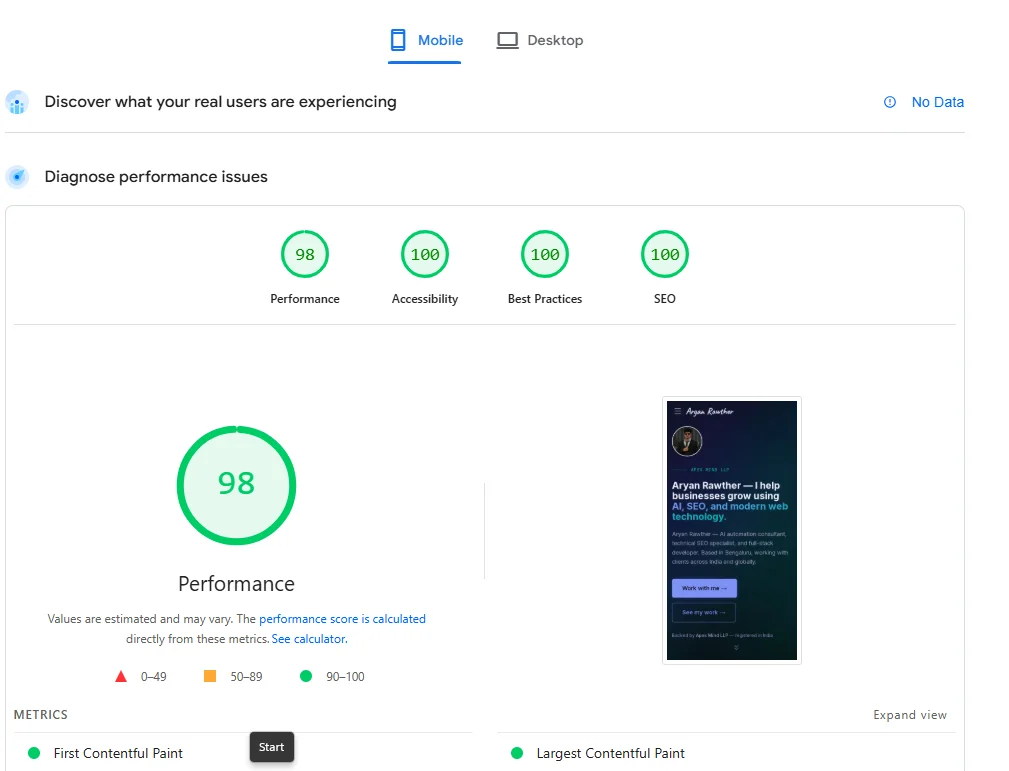Click the green dot beside Largest Contentful Paint
This screenshot has width=1009, height=771.
tap(516, 753)
